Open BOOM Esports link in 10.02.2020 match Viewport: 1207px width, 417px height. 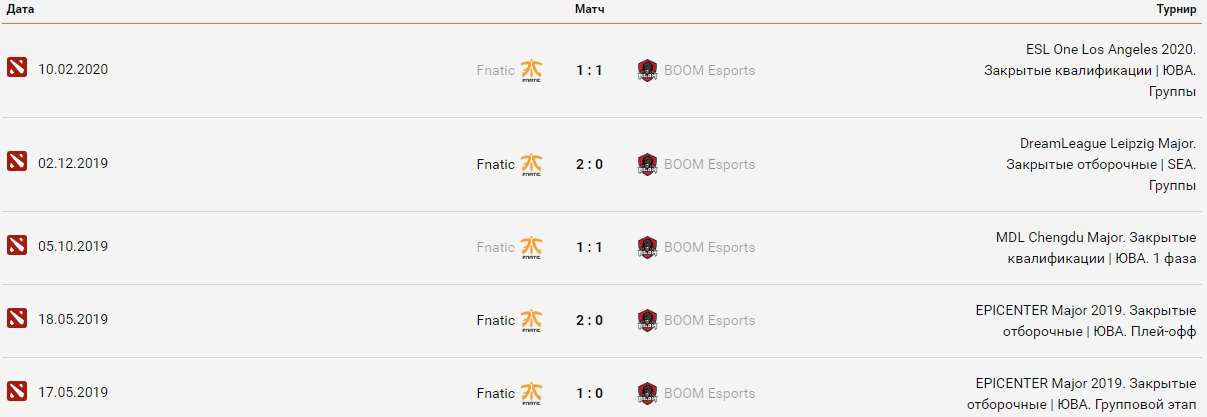click(x=709, y=70)
